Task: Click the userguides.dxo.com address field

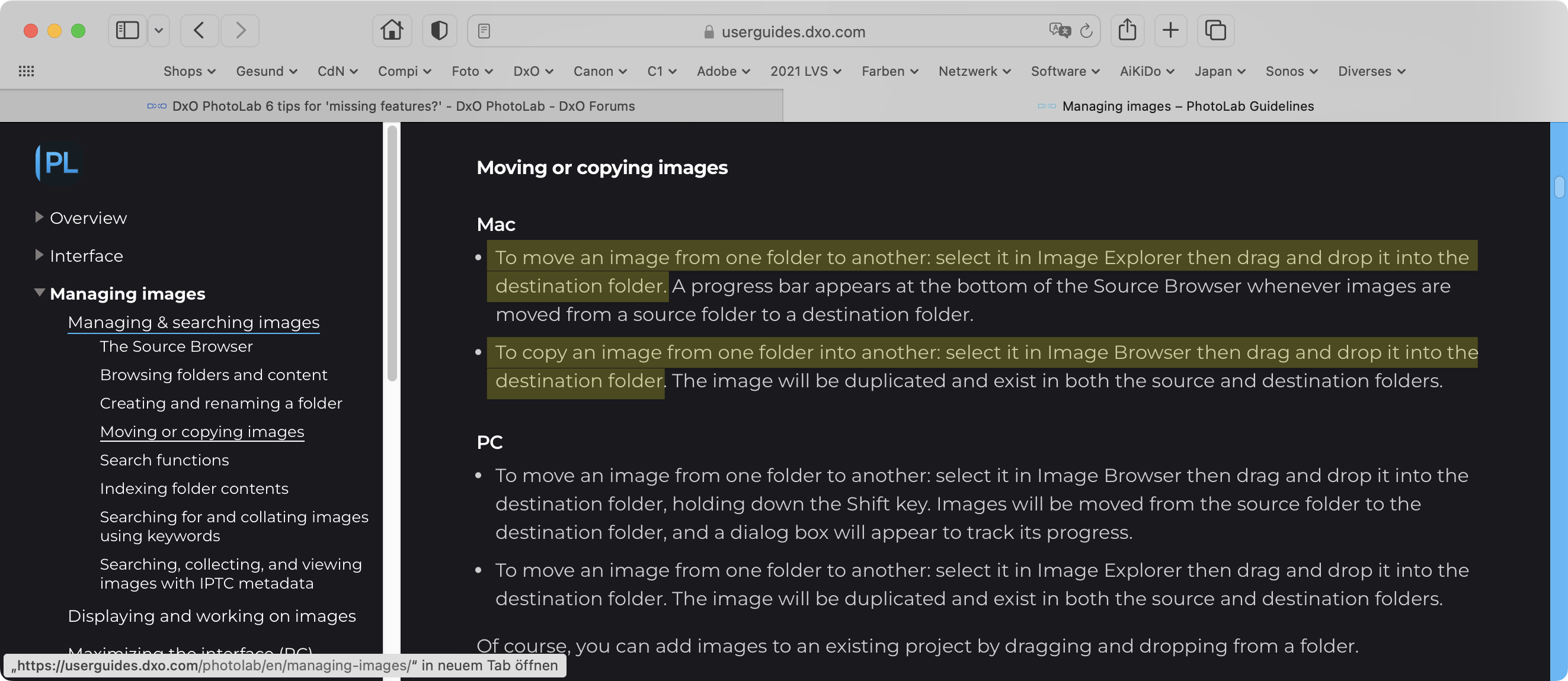Action: [x=792, y=31]
